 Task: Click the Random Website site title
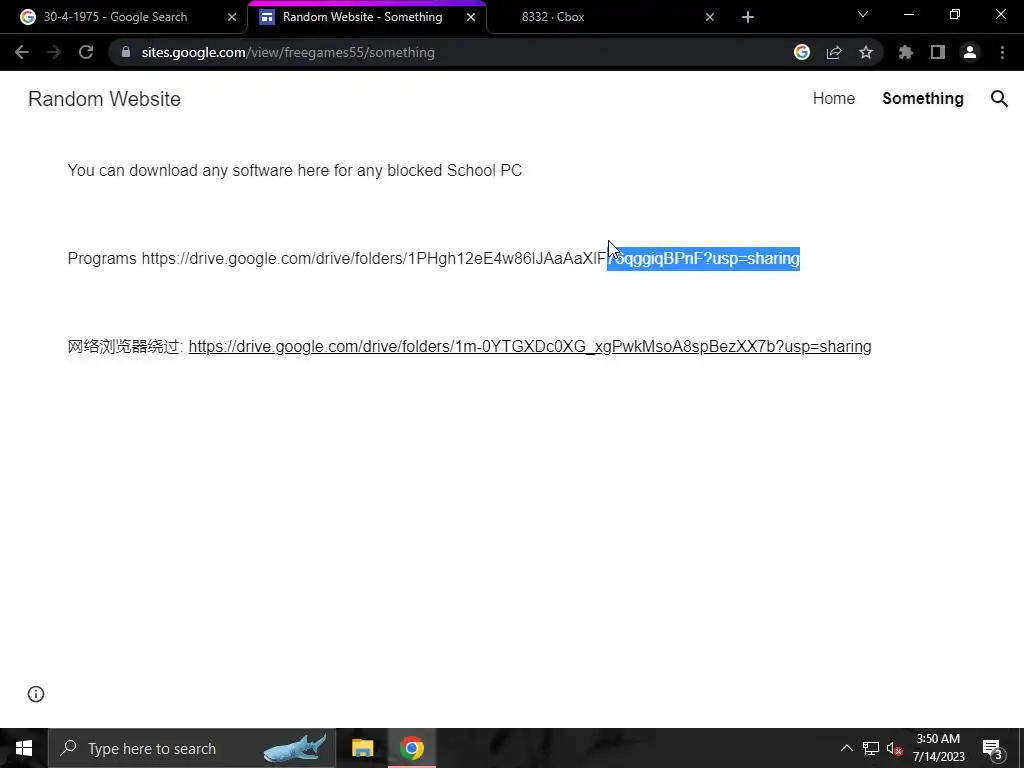(x=104, y=99)
